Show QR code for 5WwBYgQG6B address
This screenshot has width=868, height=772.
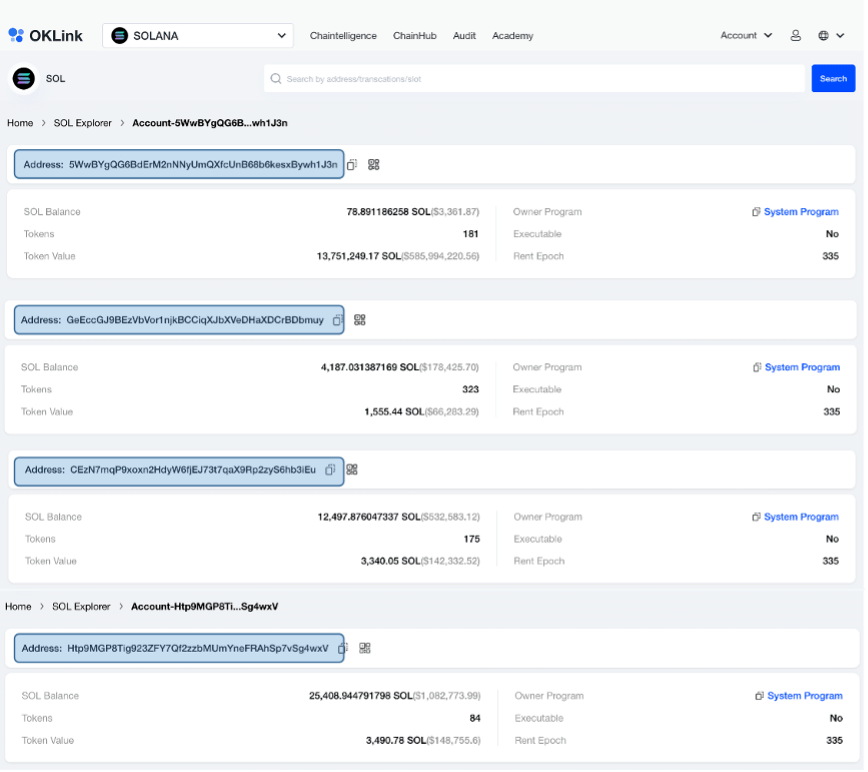(x=373, y=164)
